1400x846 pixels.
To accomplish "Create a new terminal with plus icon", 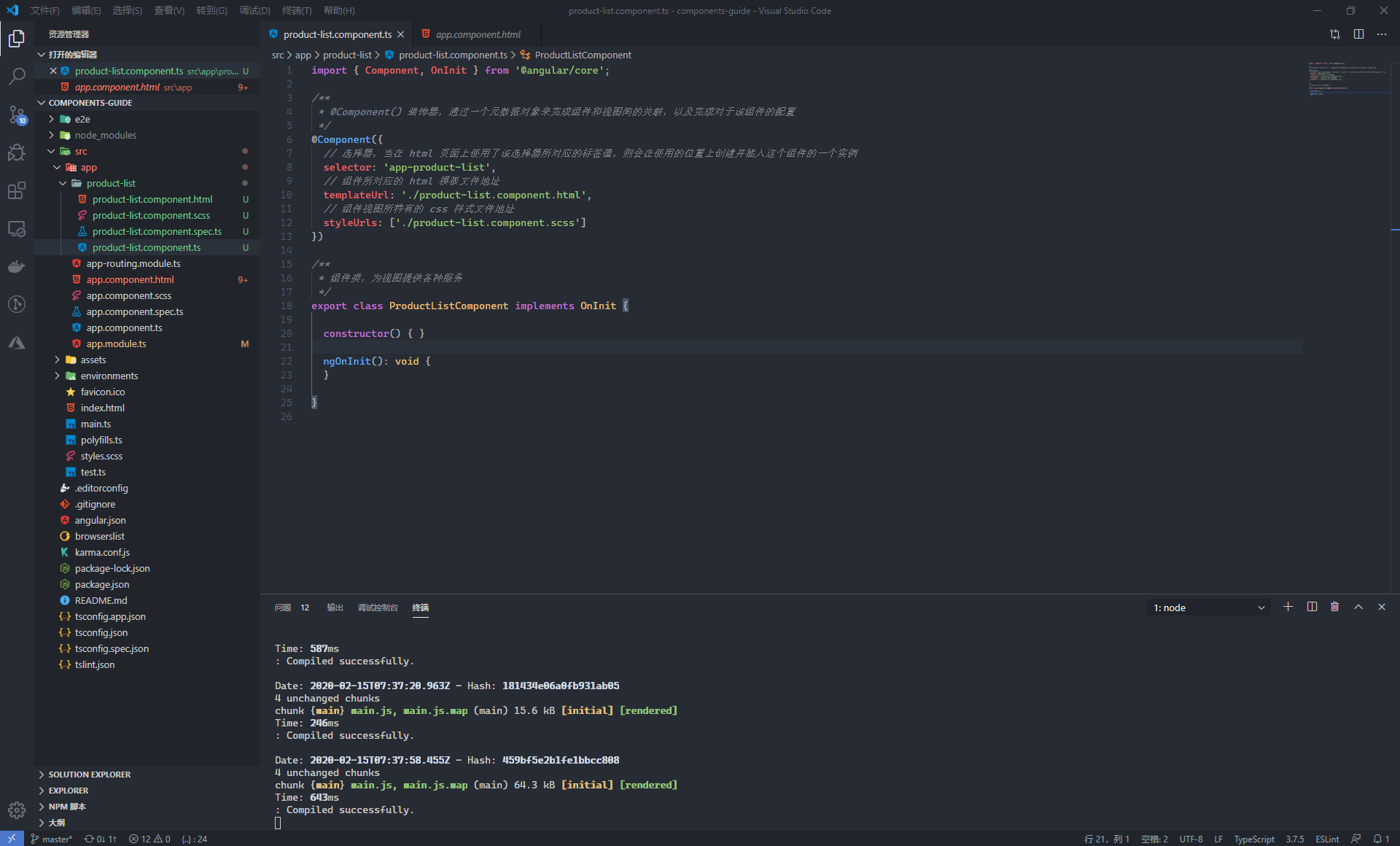I will (x=1288, y=607).
